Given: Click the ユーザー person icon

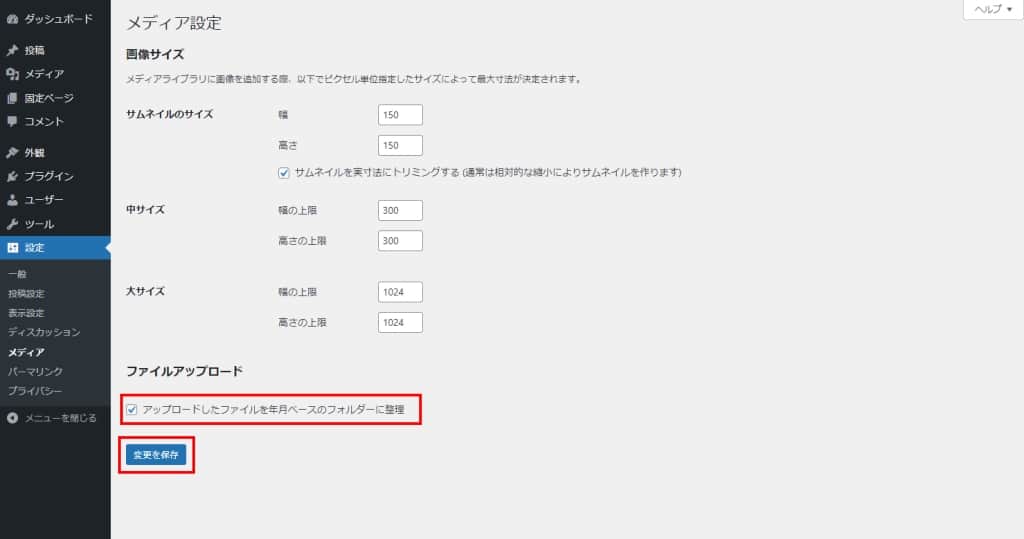Looking at the screenshot, I should 12,201.
